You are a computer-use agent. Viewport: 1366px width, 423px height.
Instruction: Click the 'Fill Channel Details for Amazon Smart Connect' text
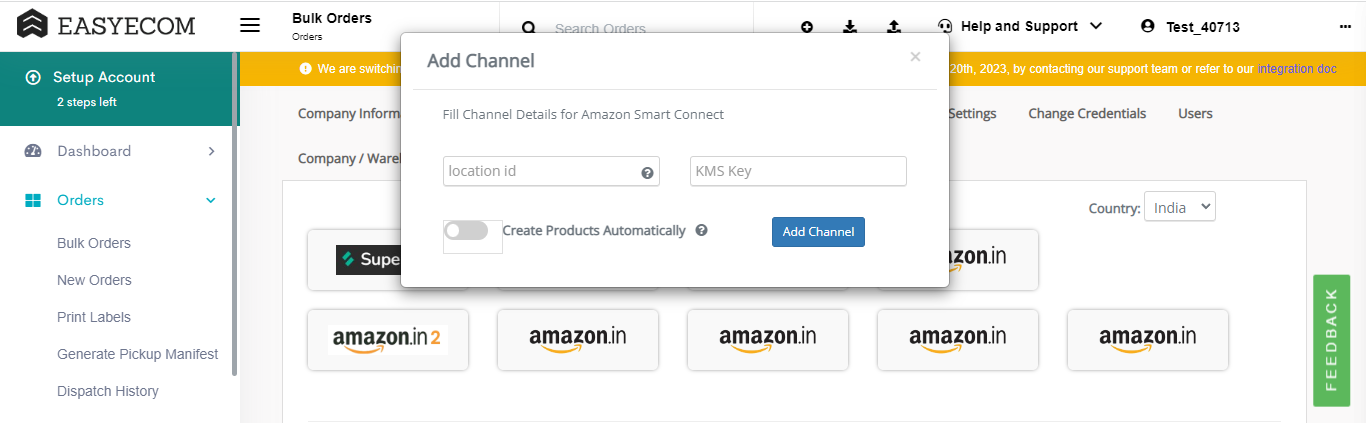583,114
